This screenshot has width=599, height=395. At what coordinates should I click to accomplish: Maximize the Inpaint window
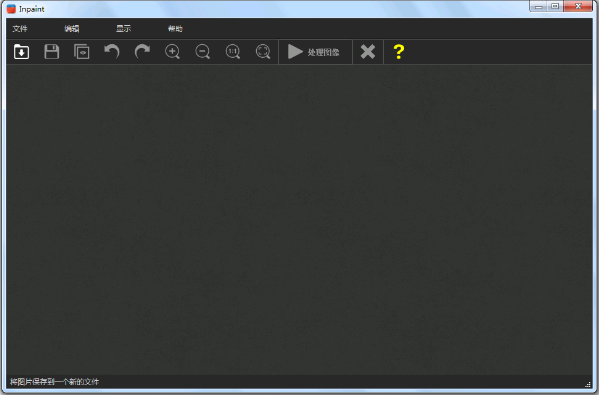555,6
